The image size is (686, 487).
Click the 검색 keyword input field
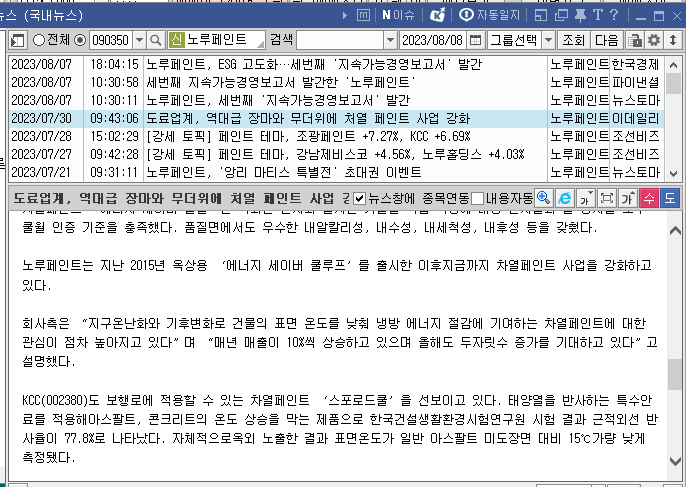340,40
